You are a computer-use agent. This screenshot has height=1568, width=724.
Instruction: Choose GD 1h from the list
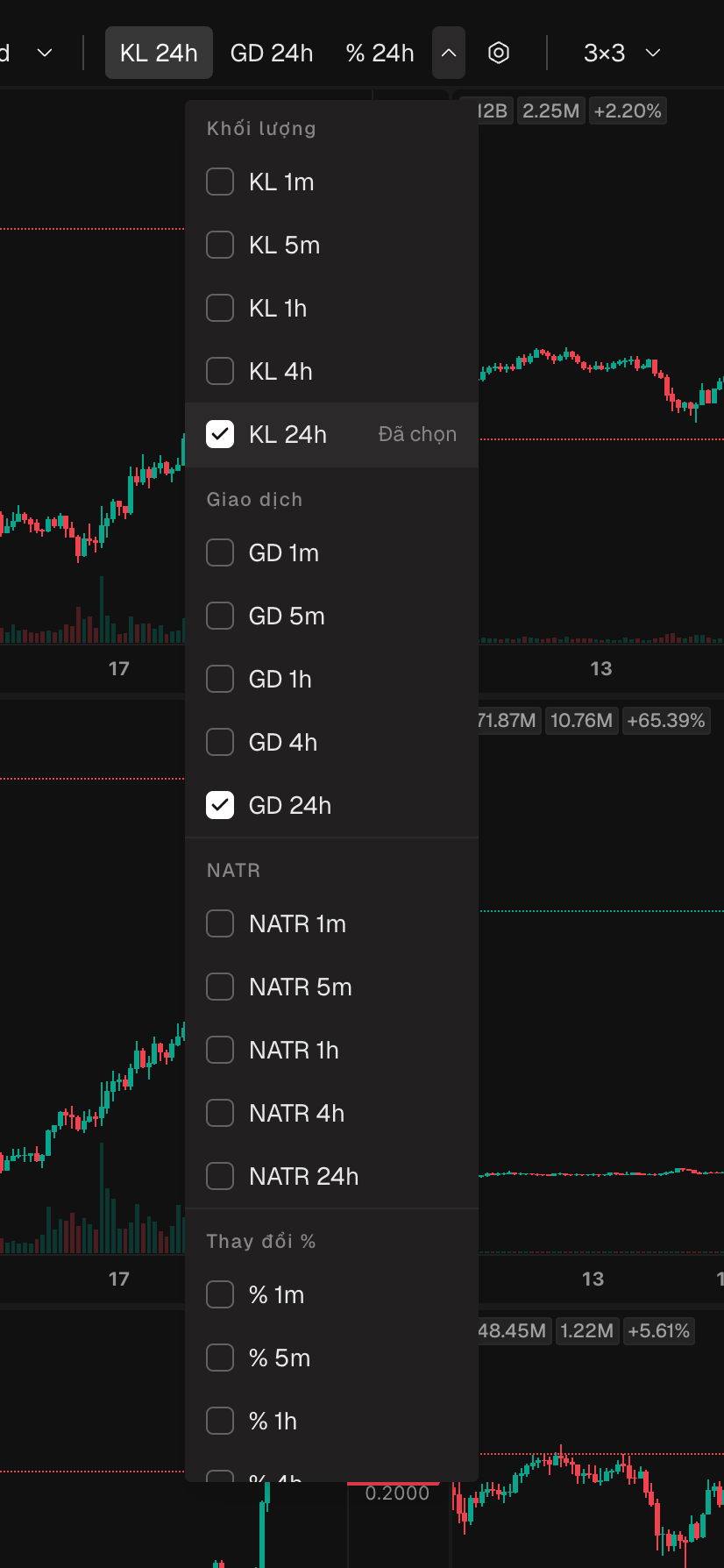331,679
